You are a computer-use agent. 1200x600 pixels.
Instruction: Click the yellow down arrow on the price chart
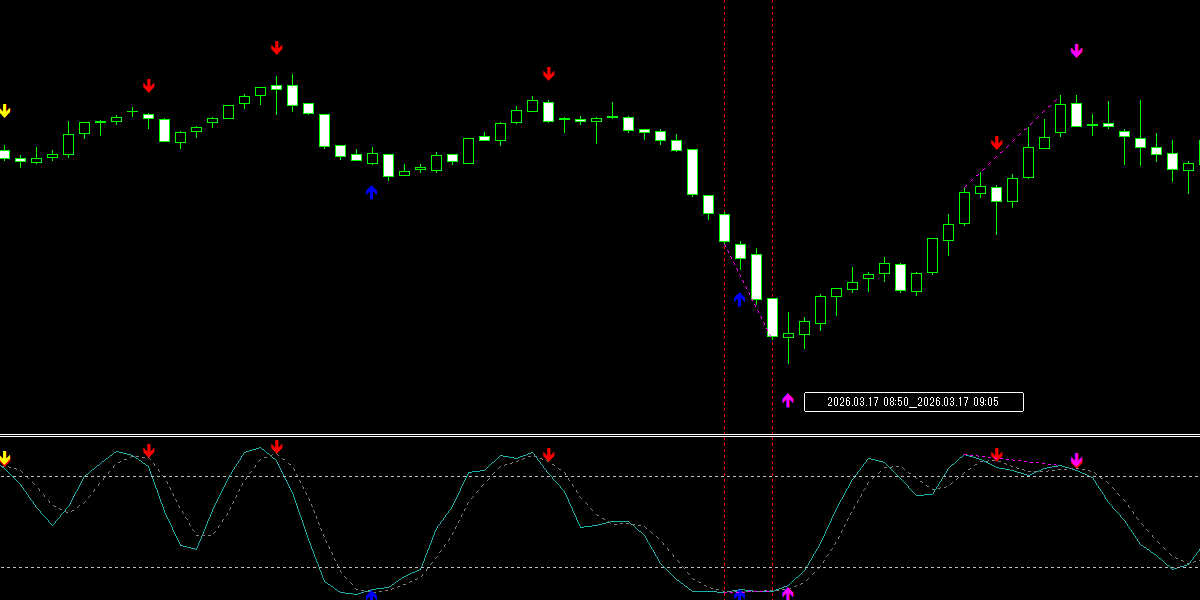pyautogui.click(x=4, y=111)
